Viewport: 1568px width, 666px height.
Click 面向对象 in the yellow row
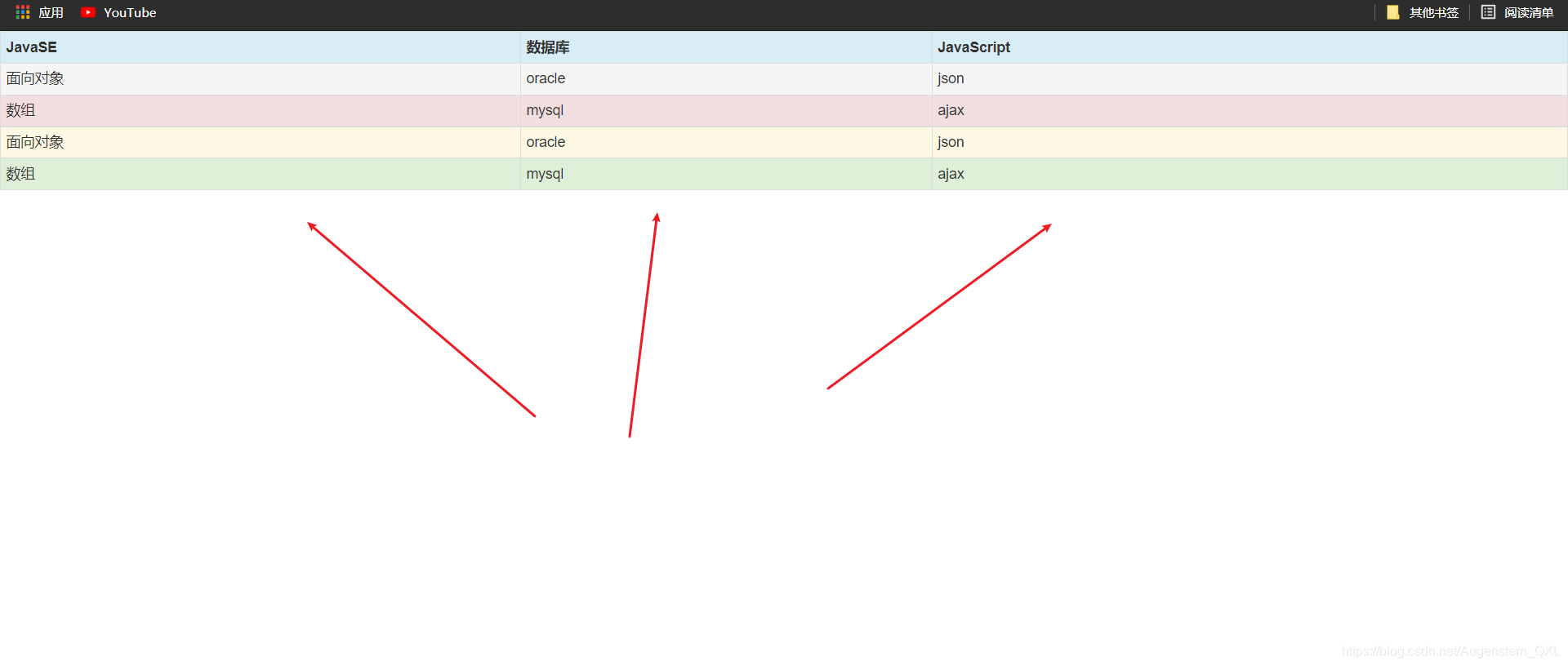coord(35,142)
